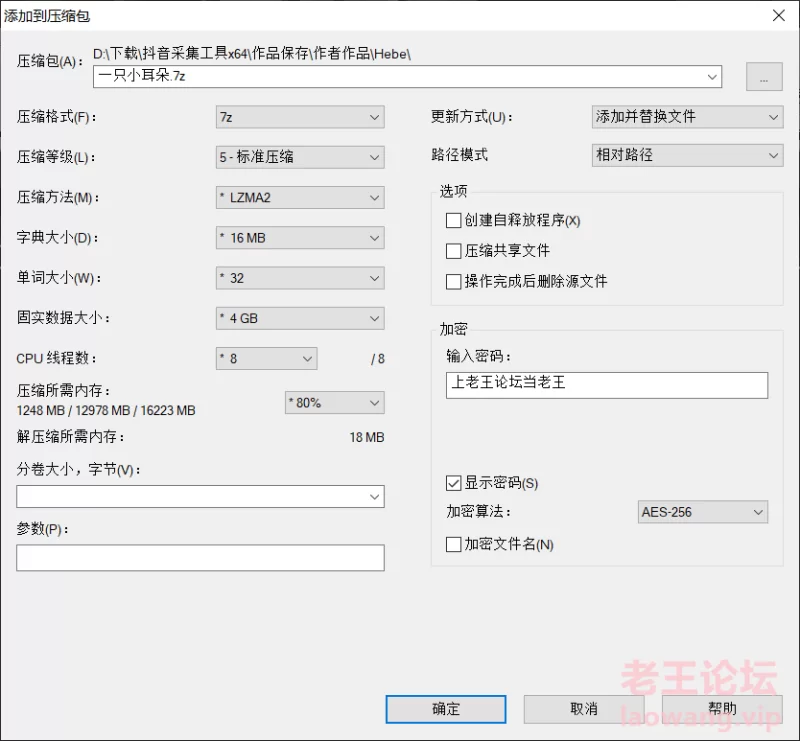This screenshot has width=800, height=741.
Task: Click the 压缩所需内存 label
Action: click(x=63, y=391)
